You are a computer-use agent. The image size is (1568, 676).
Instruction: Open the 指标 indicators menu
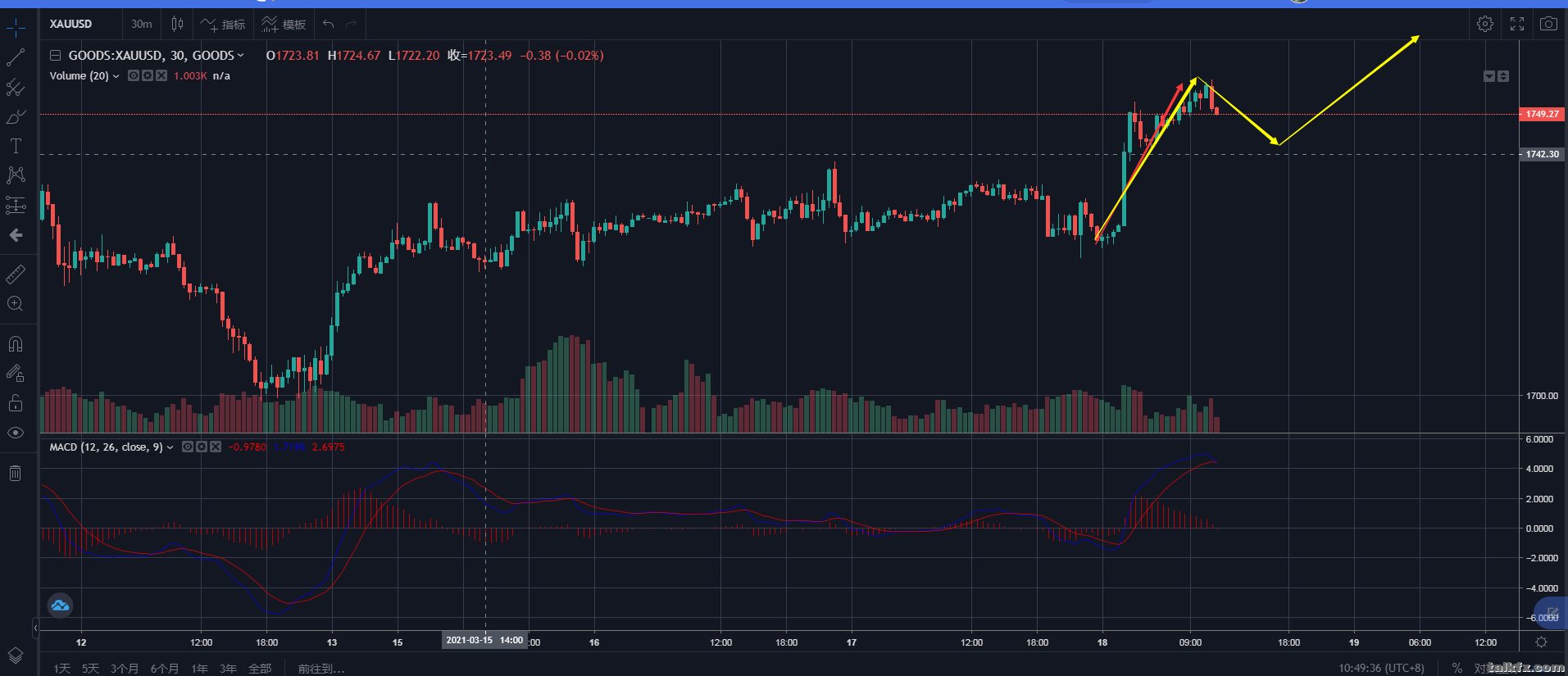[223, 25]
